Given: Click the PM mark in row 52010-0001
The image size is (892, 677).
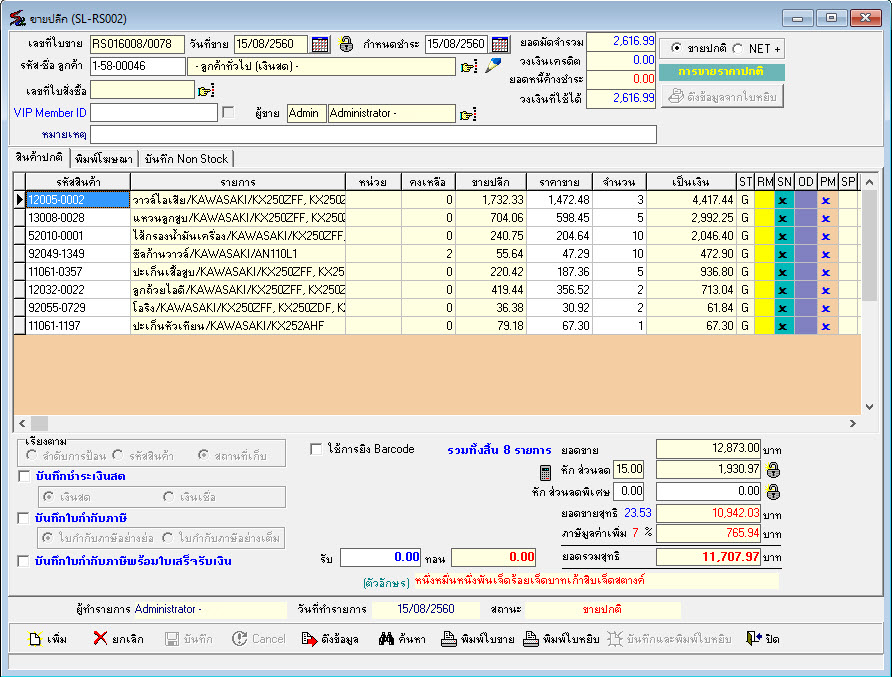Looking at the screenshot, I should tap(826, 236).
